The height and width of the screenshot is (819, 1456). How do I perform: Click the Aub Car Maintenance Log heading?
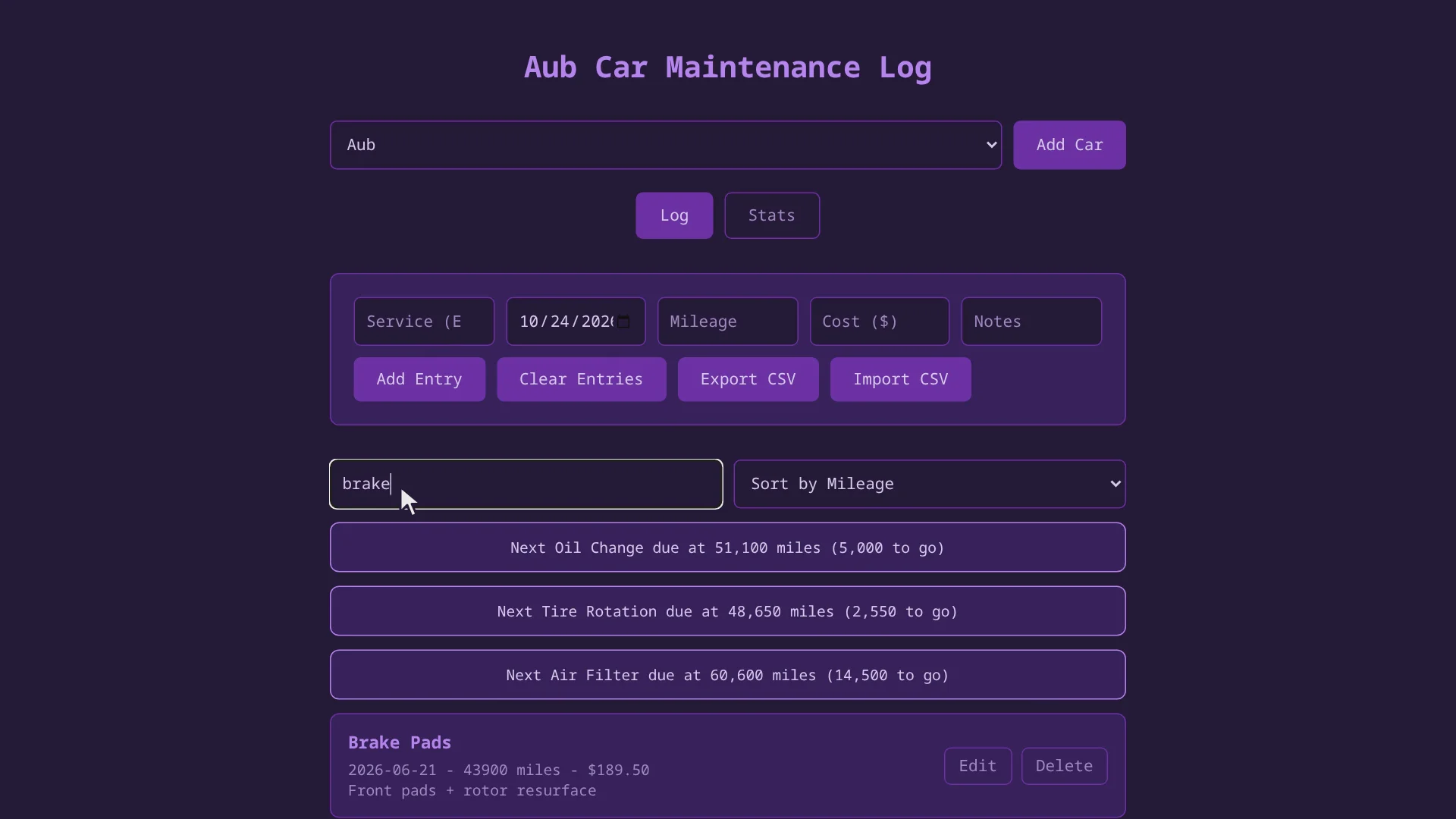[x=727, y=67]
